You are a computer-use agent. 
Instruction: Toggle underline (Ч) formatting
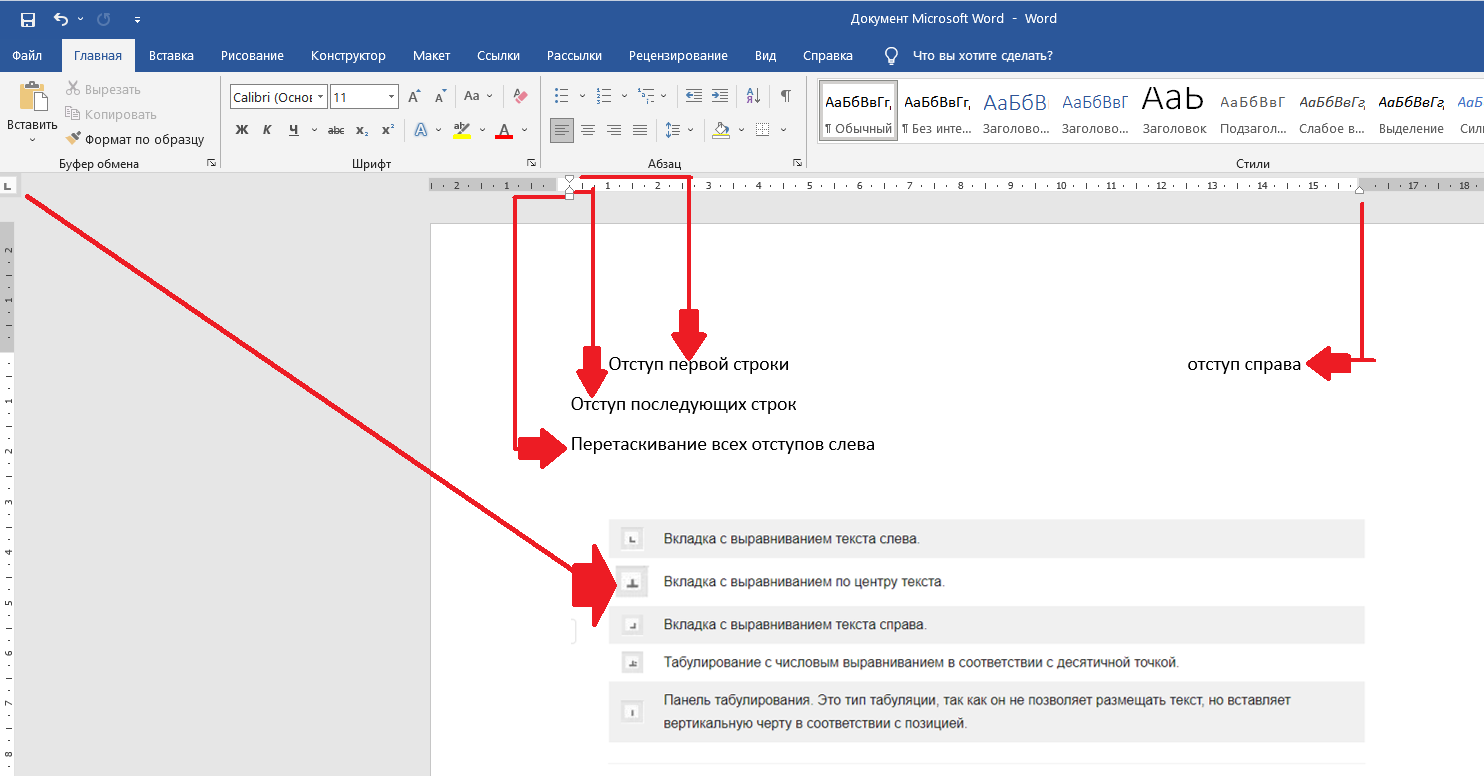pyautogui.click(x=293, y=130)
